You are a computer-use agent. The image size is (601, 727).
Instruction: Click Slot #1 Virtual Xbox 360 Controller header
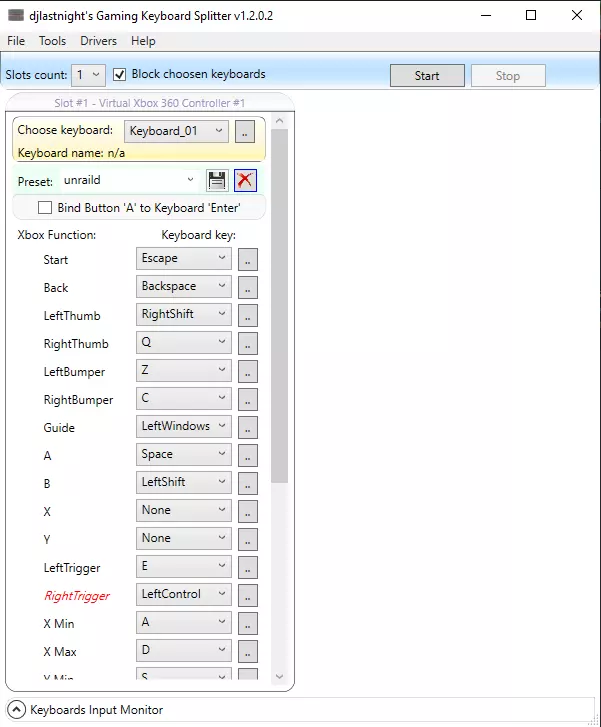coord(149,102)
